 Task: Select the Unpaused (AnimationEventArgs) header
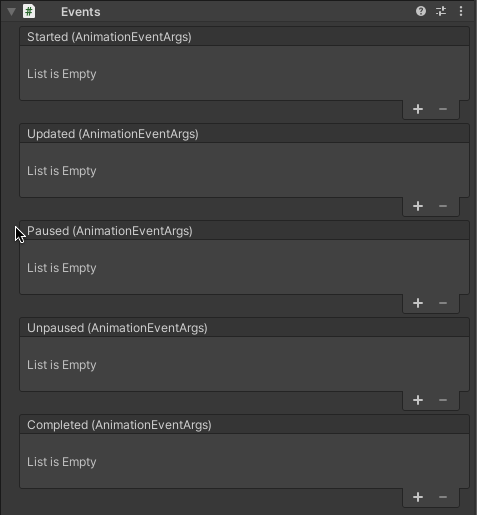click(x=244, y=328)
